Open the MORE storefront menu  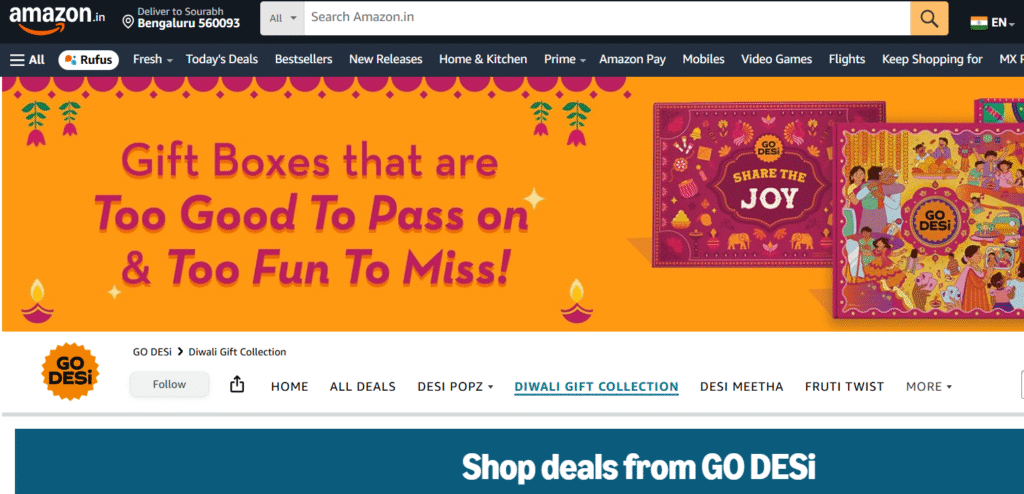(x=929, y=387)
